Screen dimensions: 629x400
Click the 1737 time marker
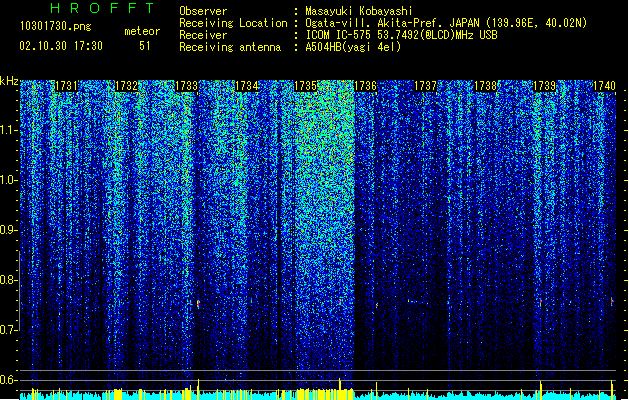pyautogui.click(x=425, y=86)
